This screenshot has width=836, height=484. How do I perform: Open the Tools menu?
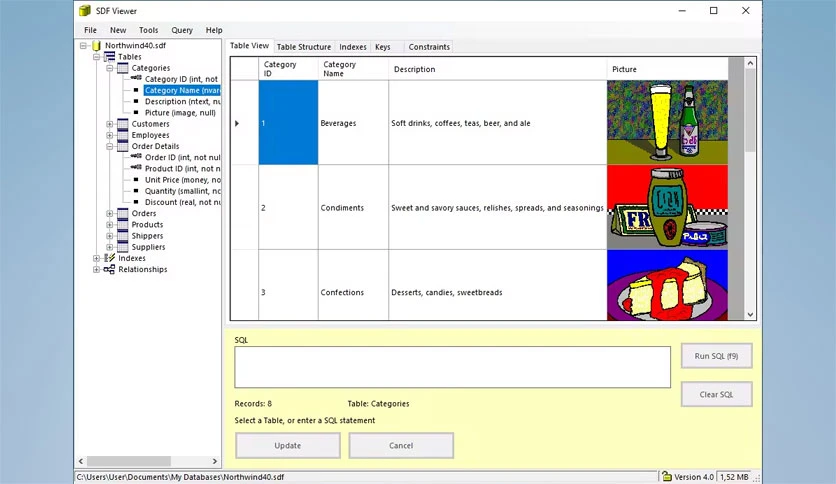click(148, 30)
